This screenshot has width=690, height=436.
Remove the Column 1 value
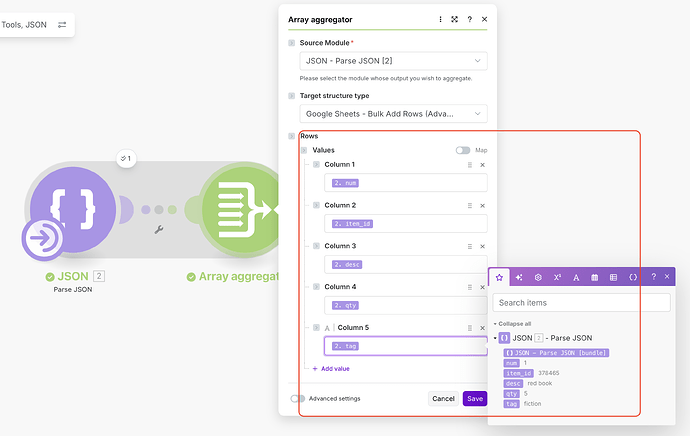[x=482, y=165]
